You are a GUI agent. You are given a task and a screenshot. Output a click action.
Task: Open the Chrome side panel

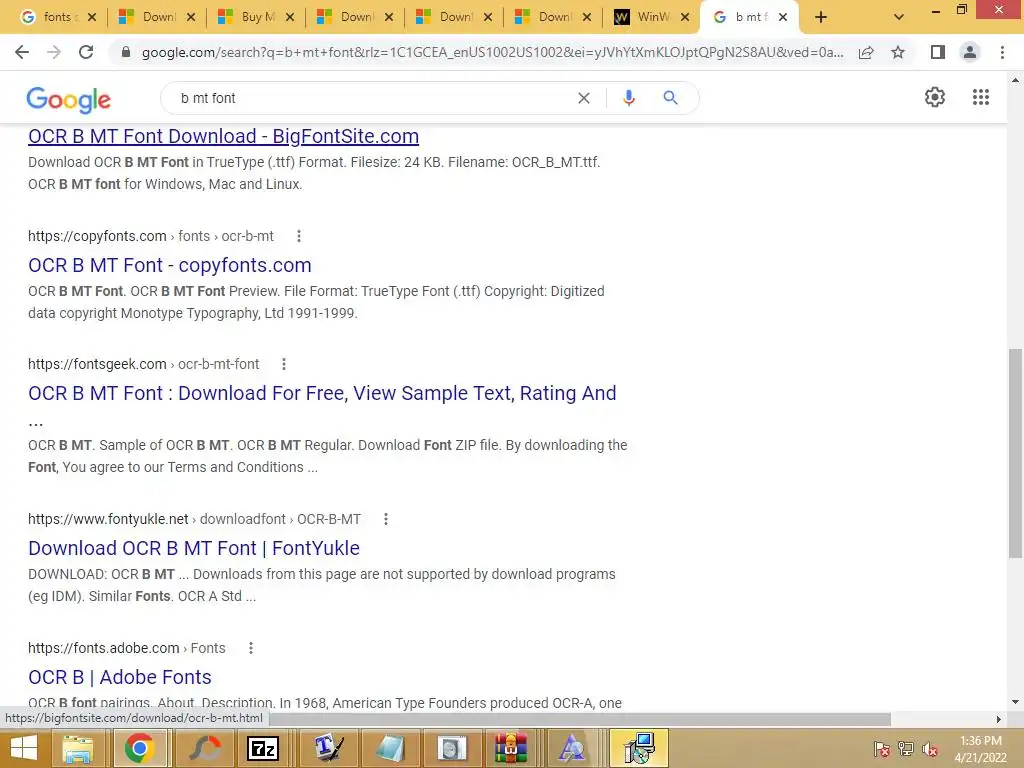(x=938, y=52)
